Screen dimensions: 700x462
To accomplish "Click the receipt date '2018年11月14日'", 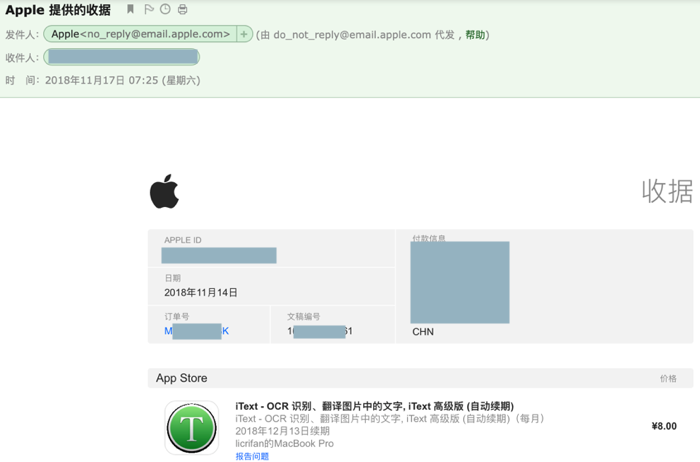I will [201, 292].
